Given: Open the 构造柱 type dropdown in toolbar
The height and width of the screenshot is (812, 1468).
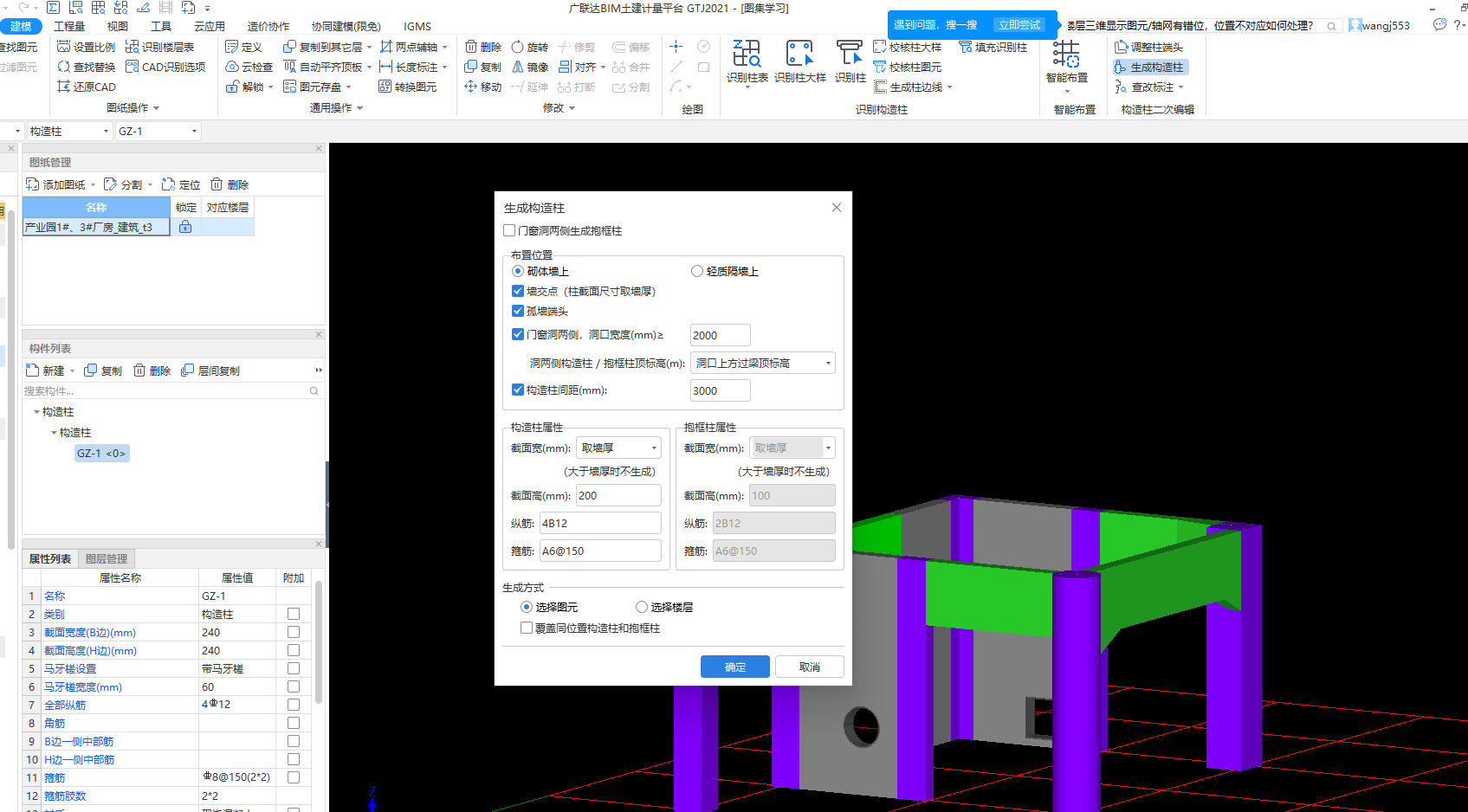Looking at the screenshot, I should 69,132.
